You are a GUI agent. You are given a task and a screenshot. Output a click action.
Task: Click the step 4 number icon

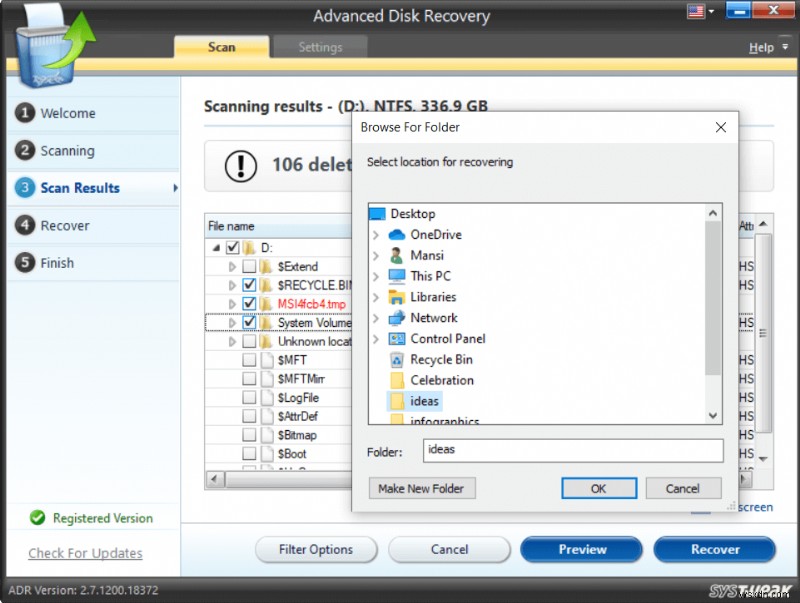coord(24,225)
